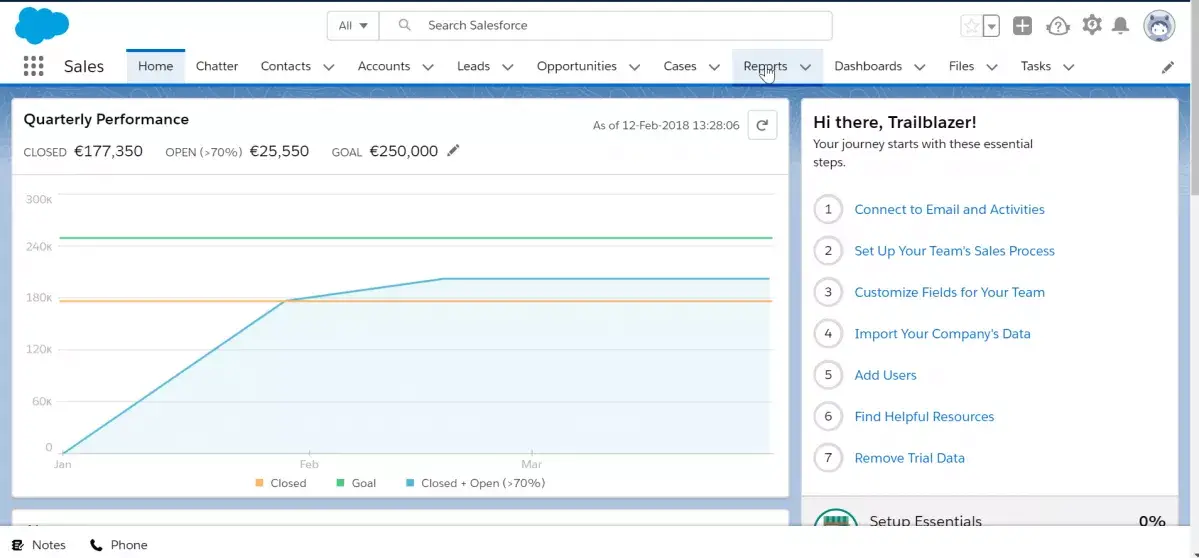
Task: Click the Search Salesforce input field
Action: click(606, 26)
